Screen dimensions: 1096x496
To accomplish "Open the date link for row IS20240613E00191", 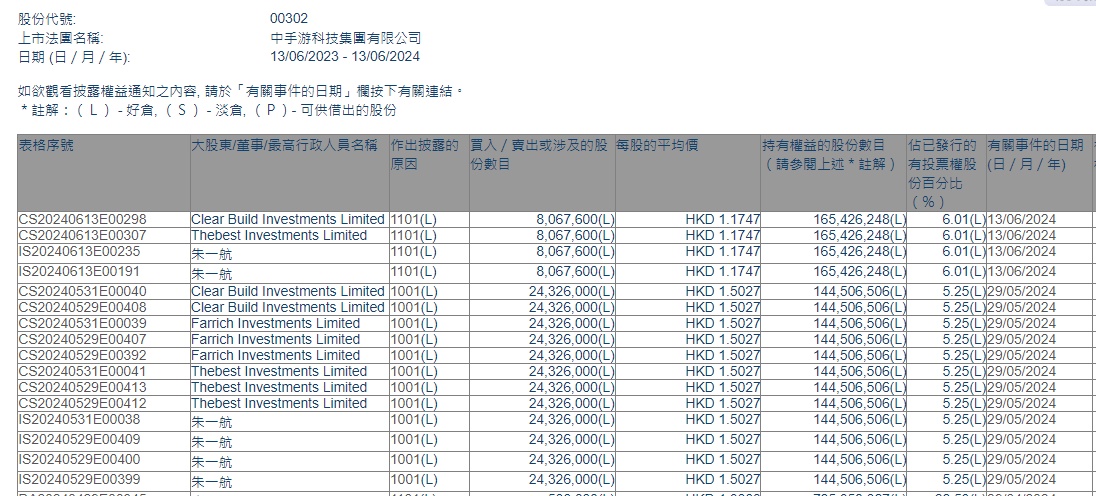I will [x=1021, y=272].
